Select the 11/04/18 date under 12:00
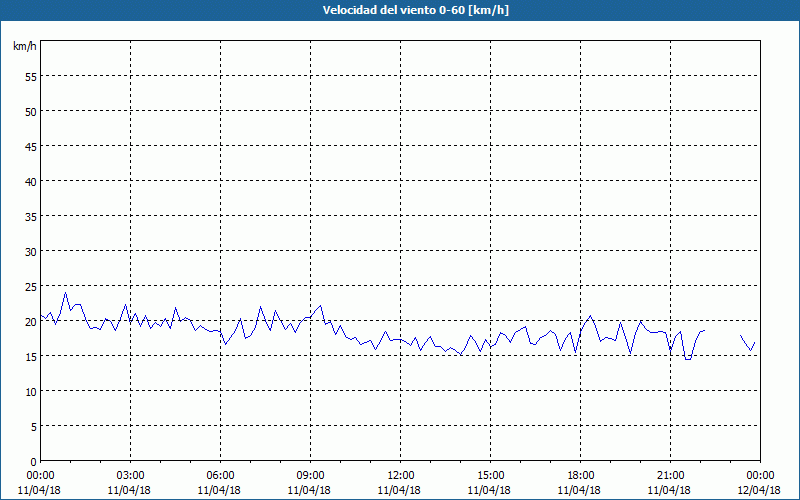 (x=399, y=490)
